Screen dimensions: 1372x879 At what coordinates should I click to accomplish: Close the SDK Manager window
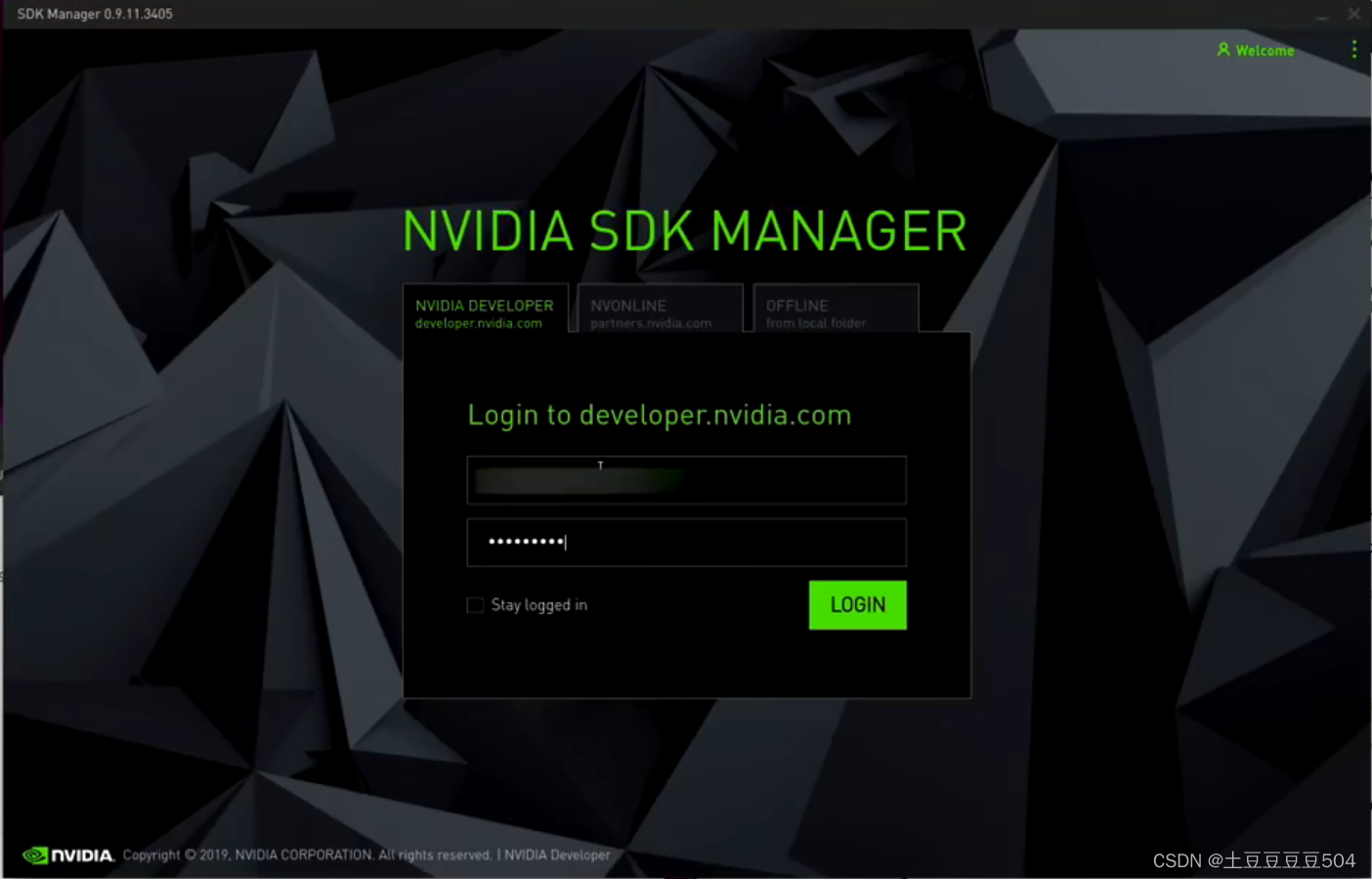(x=1353, y=14)
